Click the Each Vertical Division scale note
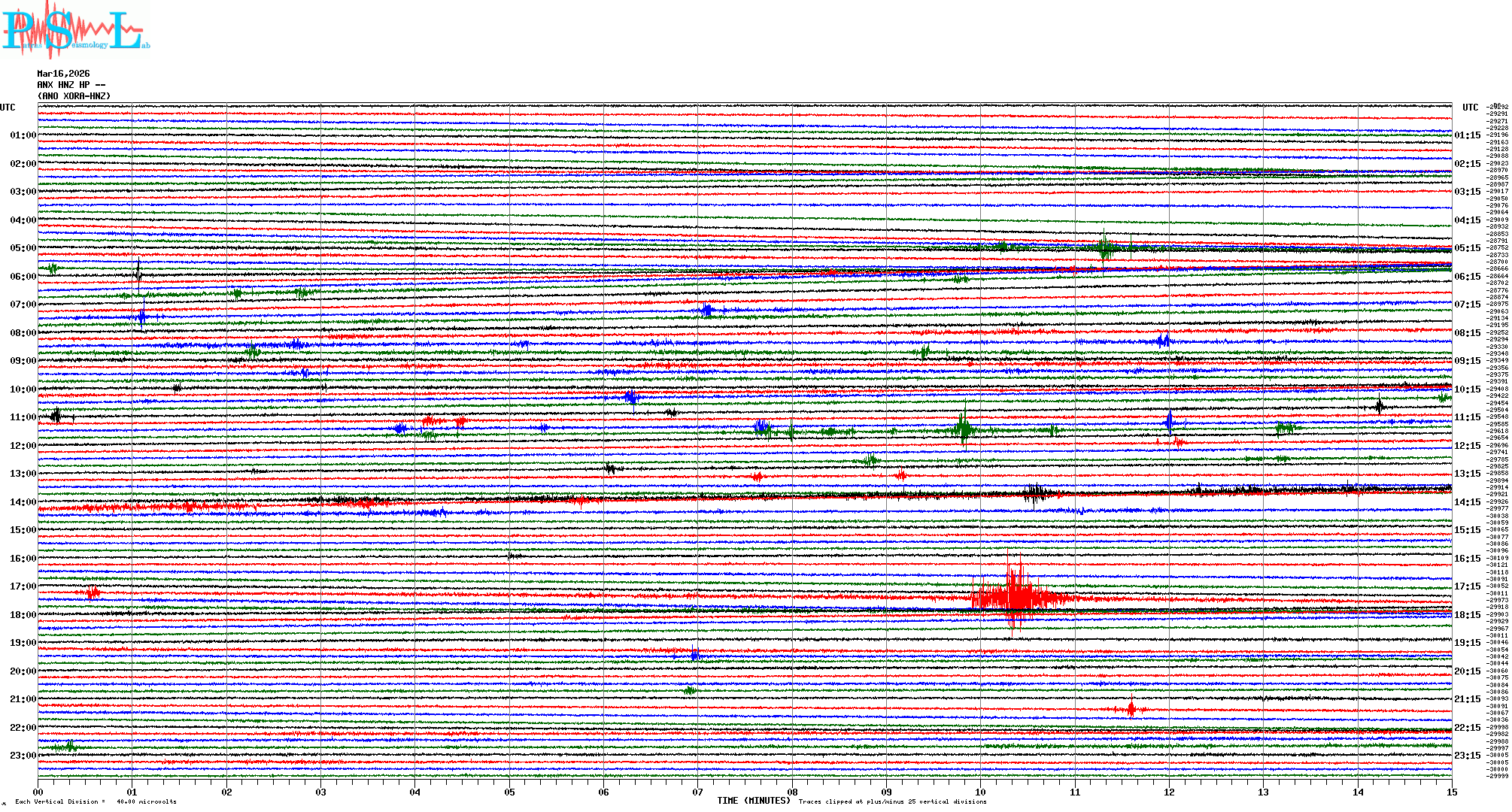The width and height of the screenshot is (1512, 812). (x=95, y=801)
